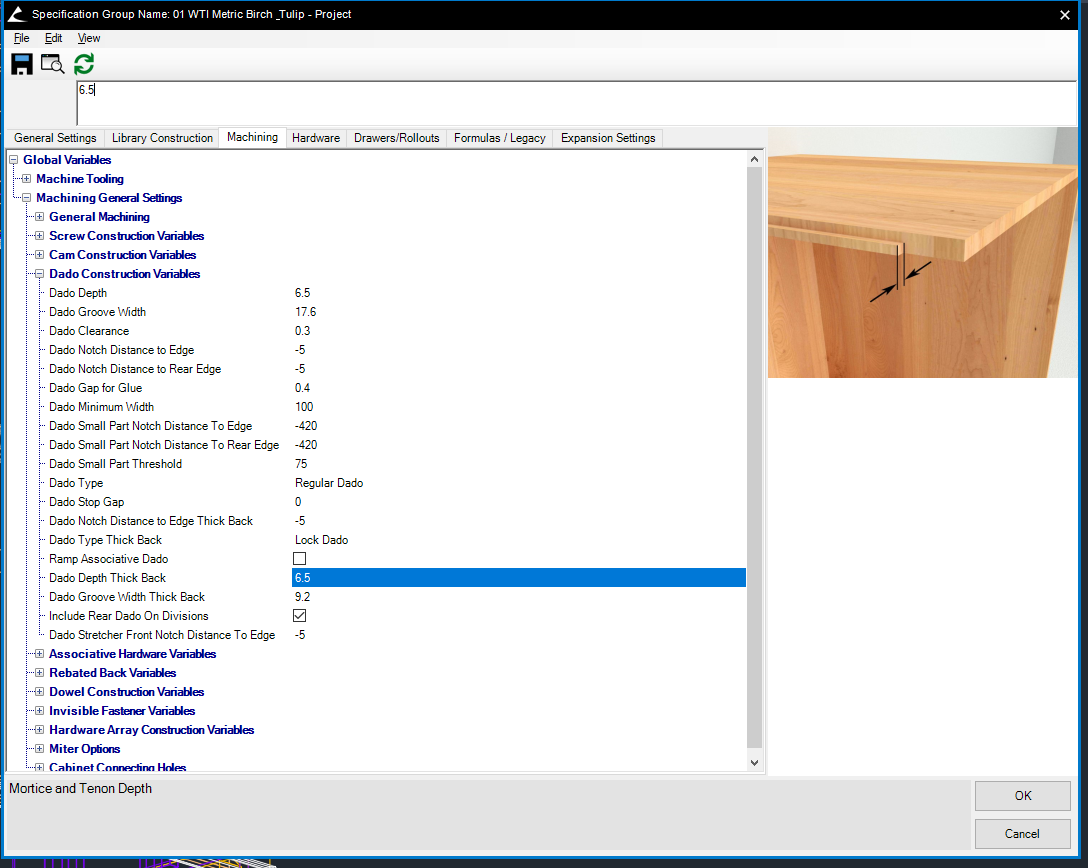Screen dimensions: 1088x868
Task: Open the Formulas / Legacy tab
Action: click(500, 138)
